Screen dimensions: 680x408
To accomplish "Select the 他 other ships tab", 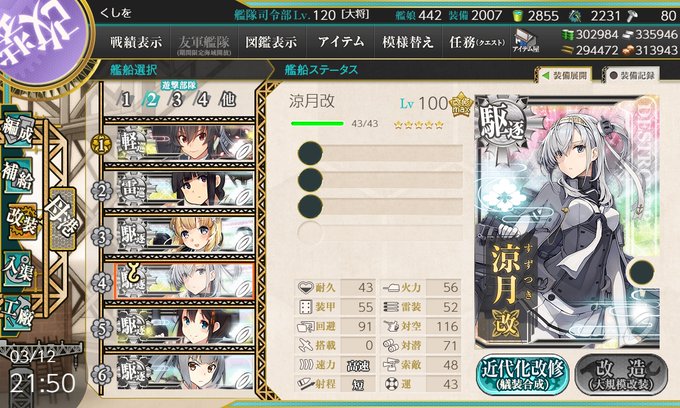I will pos(227,100).
